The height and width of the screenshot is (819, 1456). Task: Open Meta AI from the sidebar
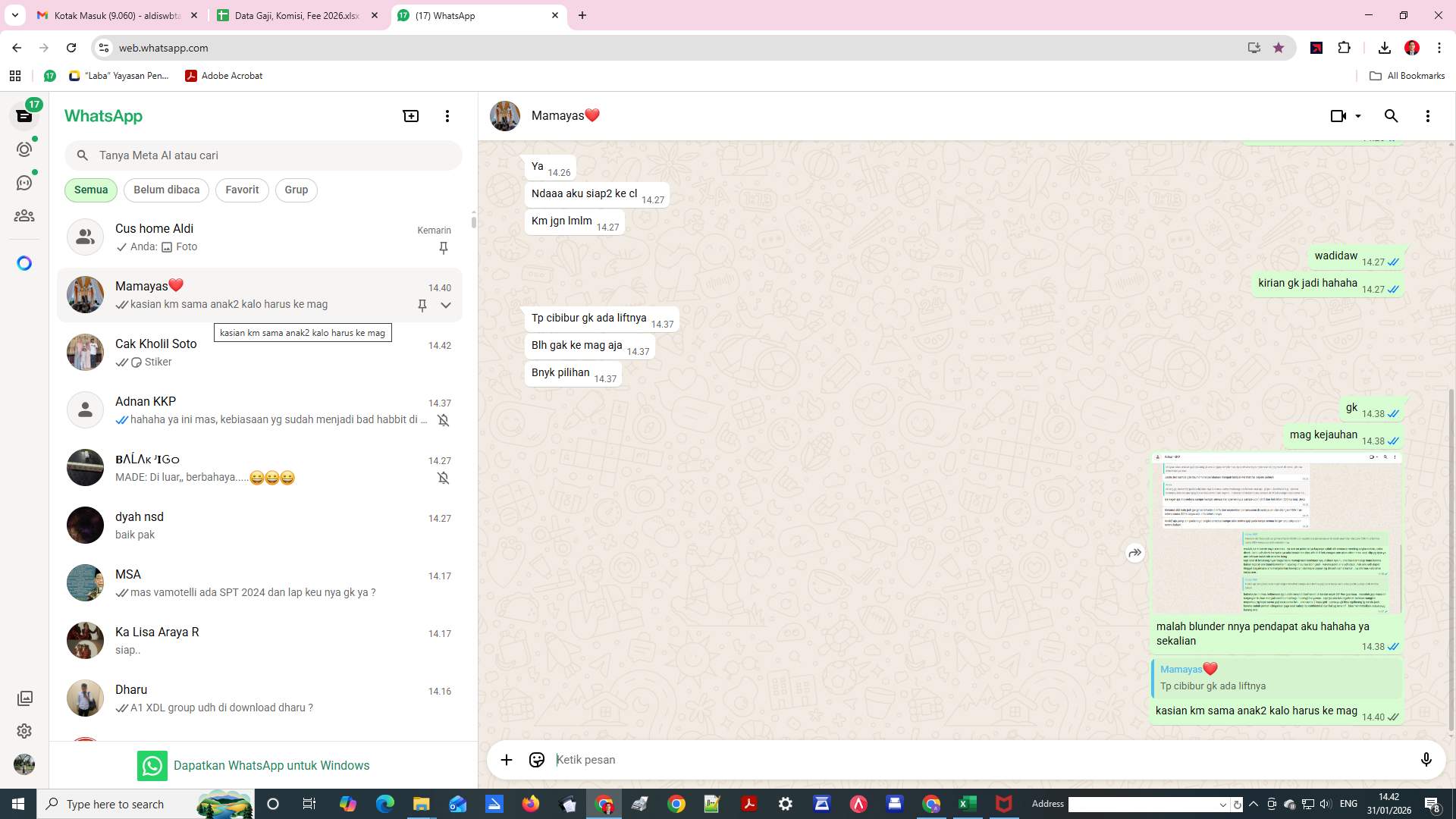[x=24, y=262]
